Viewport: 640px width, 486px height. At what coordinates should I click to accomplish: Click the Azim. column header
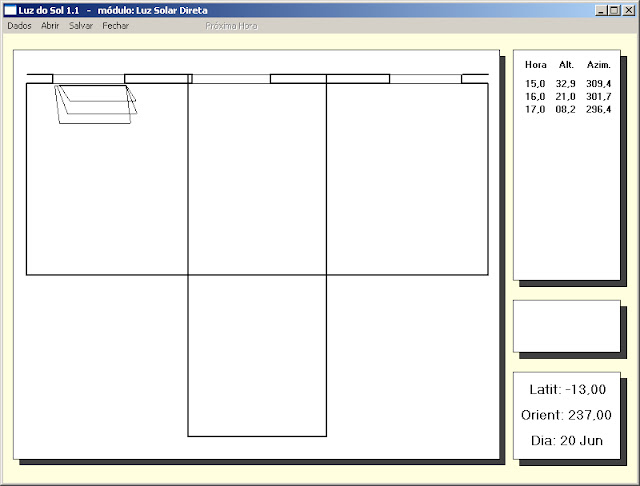point(599,64)
